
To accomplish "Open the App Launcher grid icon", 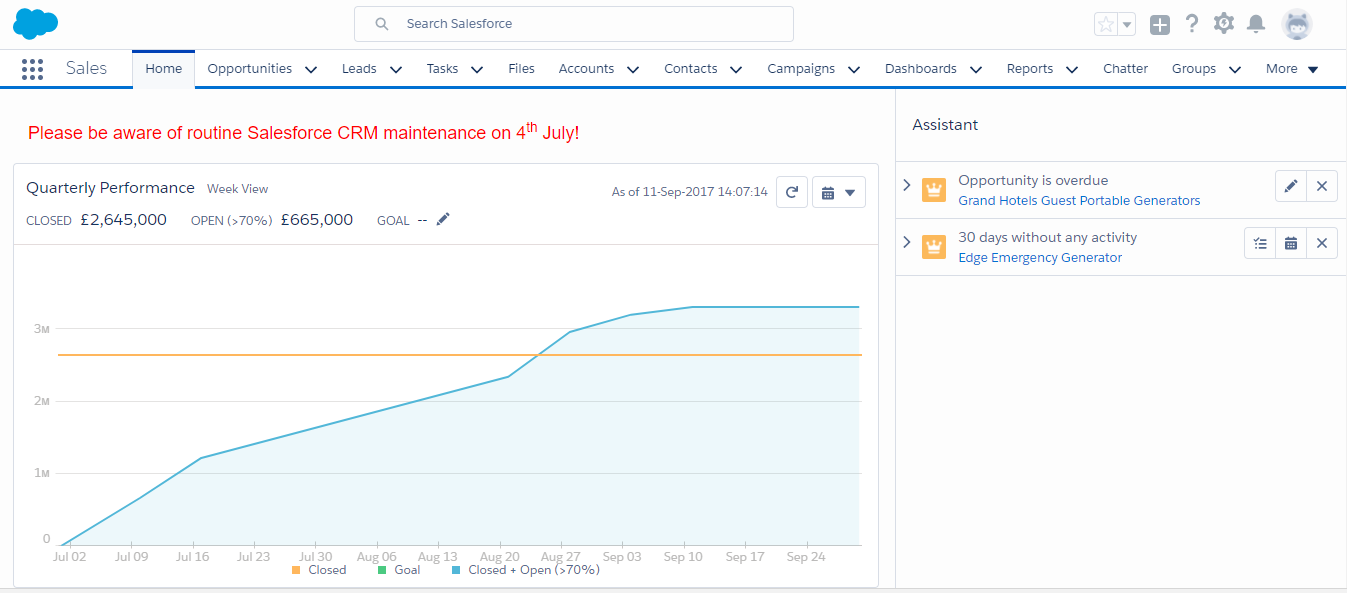I will coord(32,69).
